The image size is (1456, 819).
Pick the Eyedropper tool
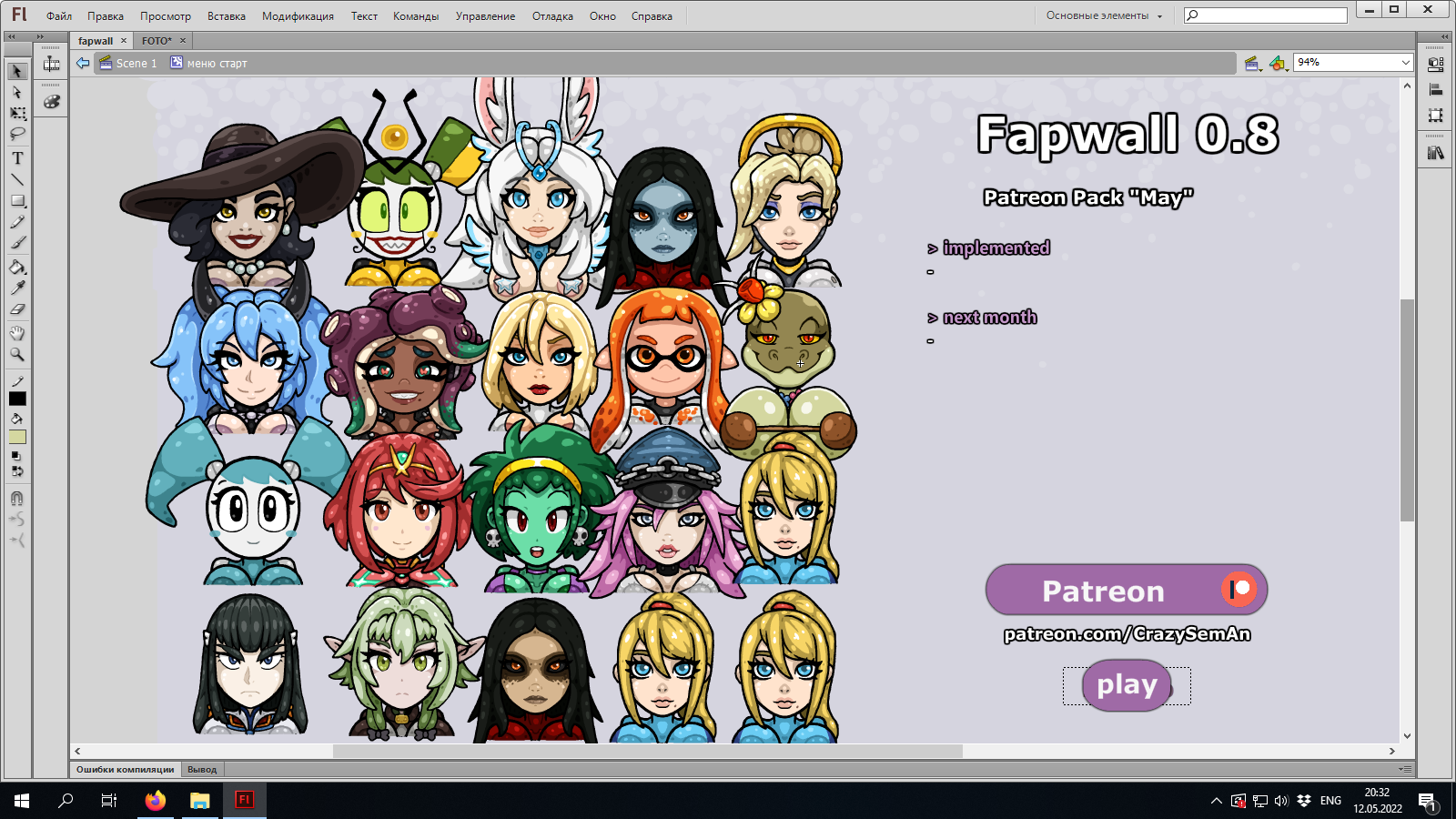coord(17,288)
